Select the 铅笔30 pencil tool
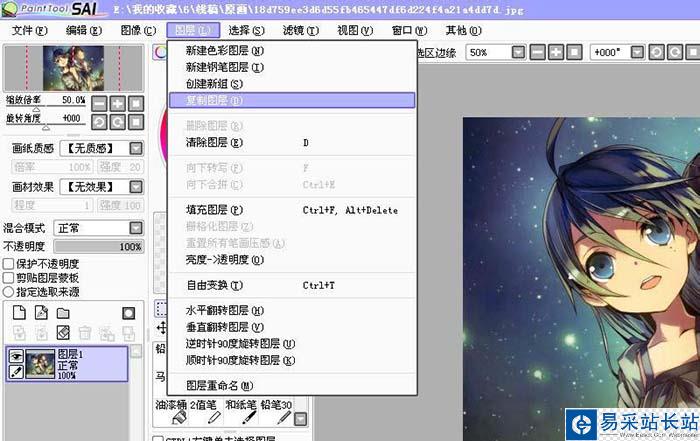Viewport: 700px width, 441px height. (x=276, y=412)
